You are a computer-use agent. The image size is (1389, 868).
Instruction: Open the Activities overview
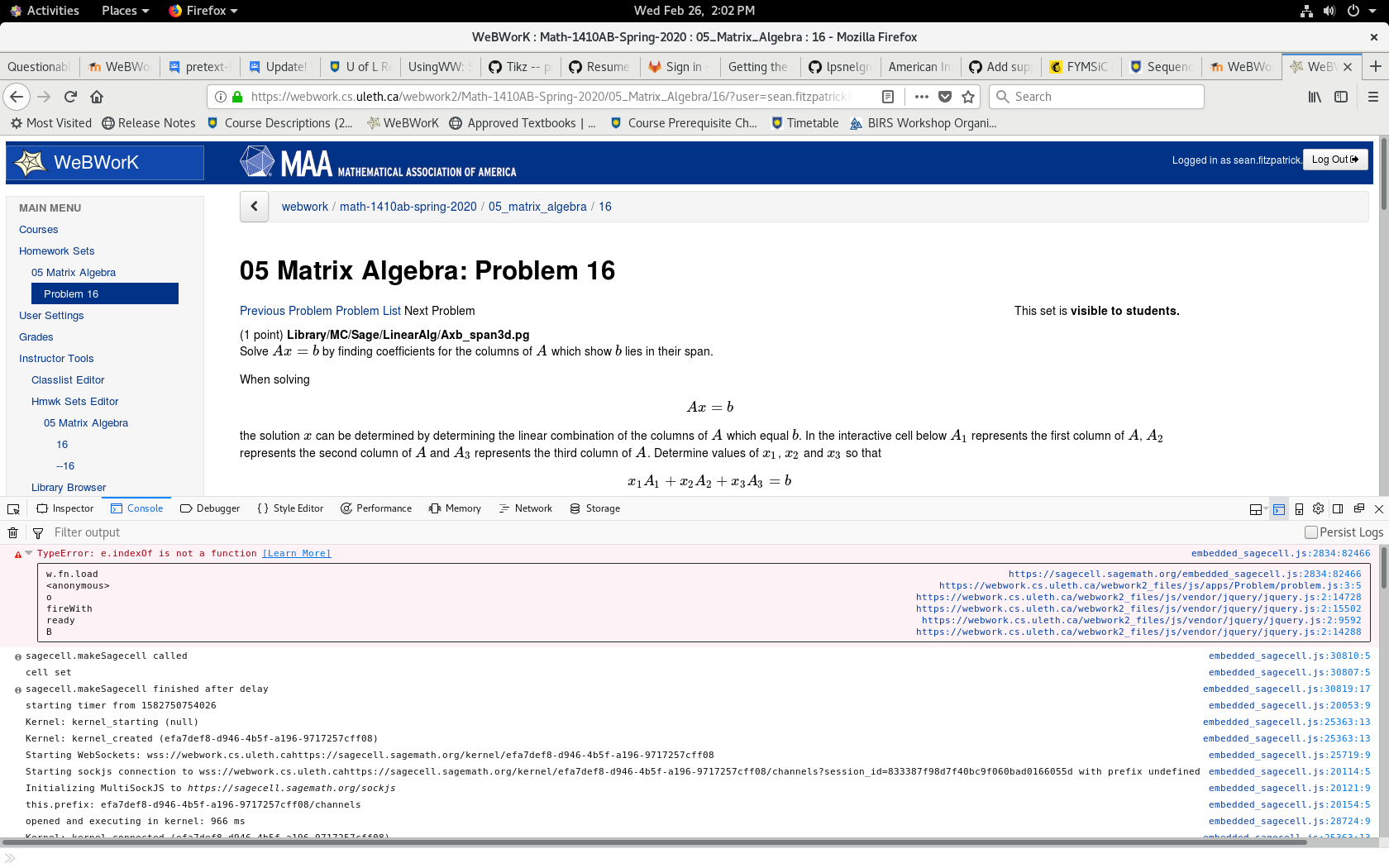44,11
